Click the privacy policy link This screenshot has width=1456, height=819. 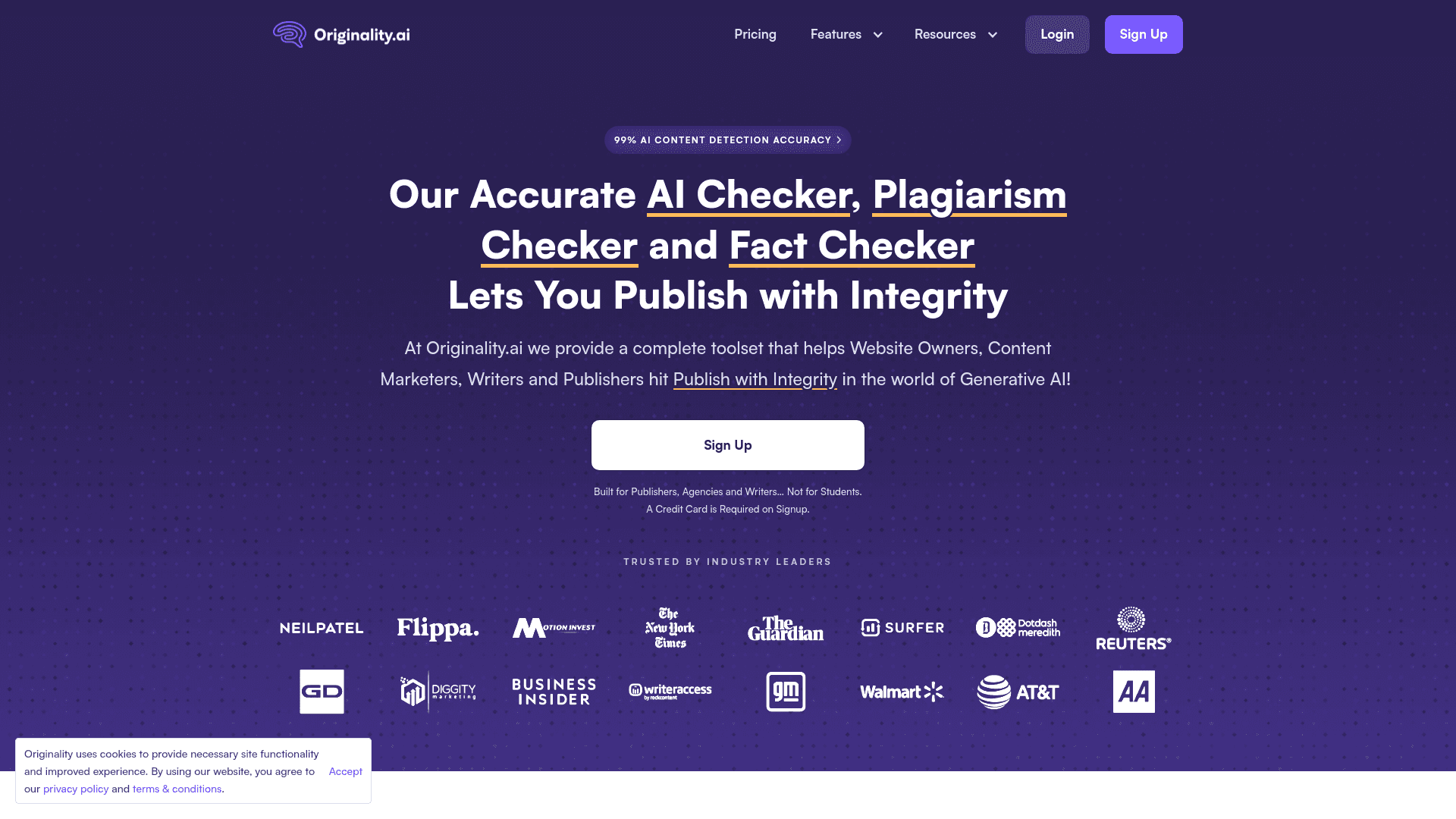(76, 788)
